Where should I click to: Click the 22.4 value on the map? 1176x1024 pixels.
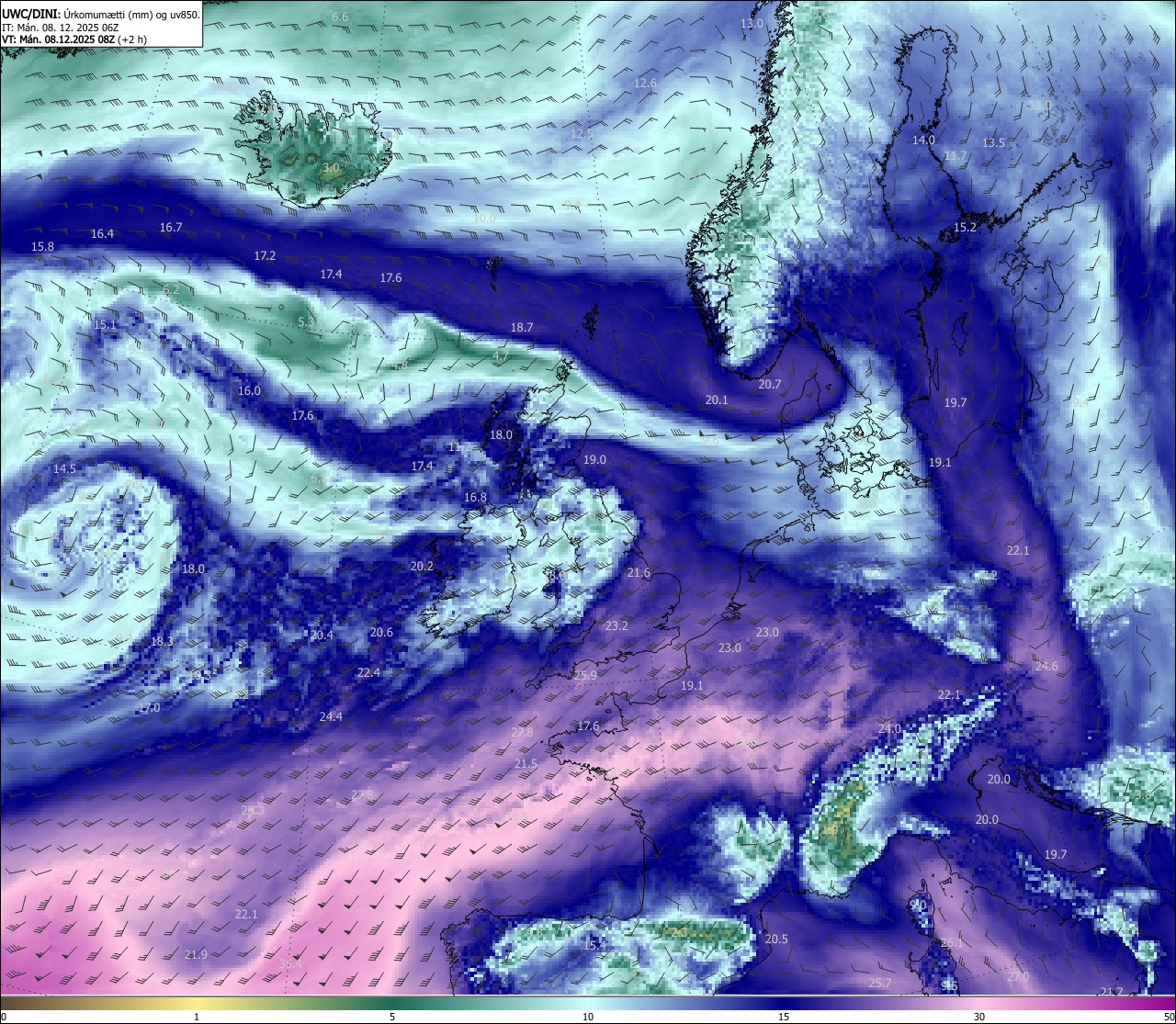point(368,673)
